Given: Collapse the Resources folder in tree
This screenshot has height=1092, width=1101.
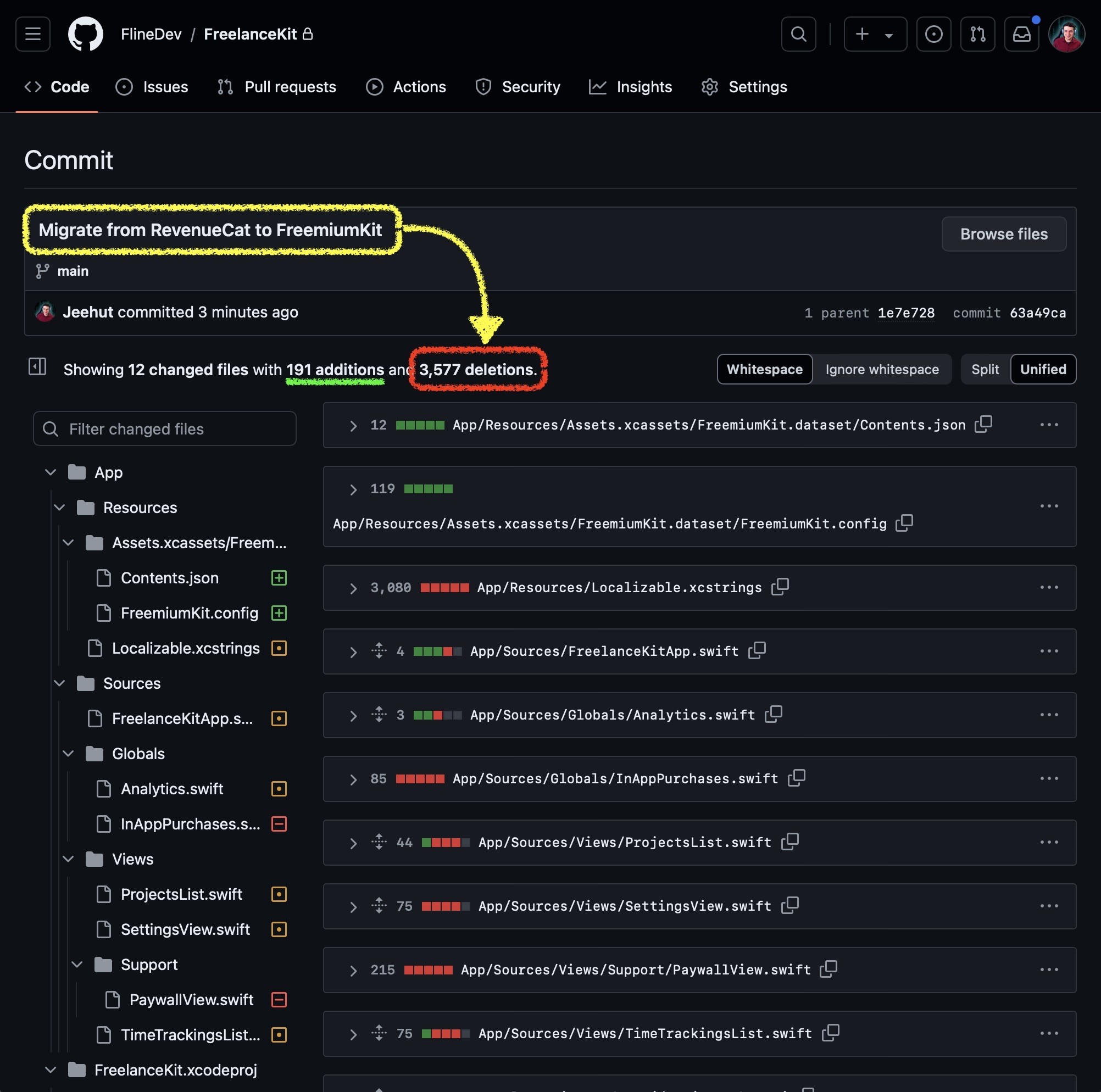Looking at the screenshot, I should (59, 508).
